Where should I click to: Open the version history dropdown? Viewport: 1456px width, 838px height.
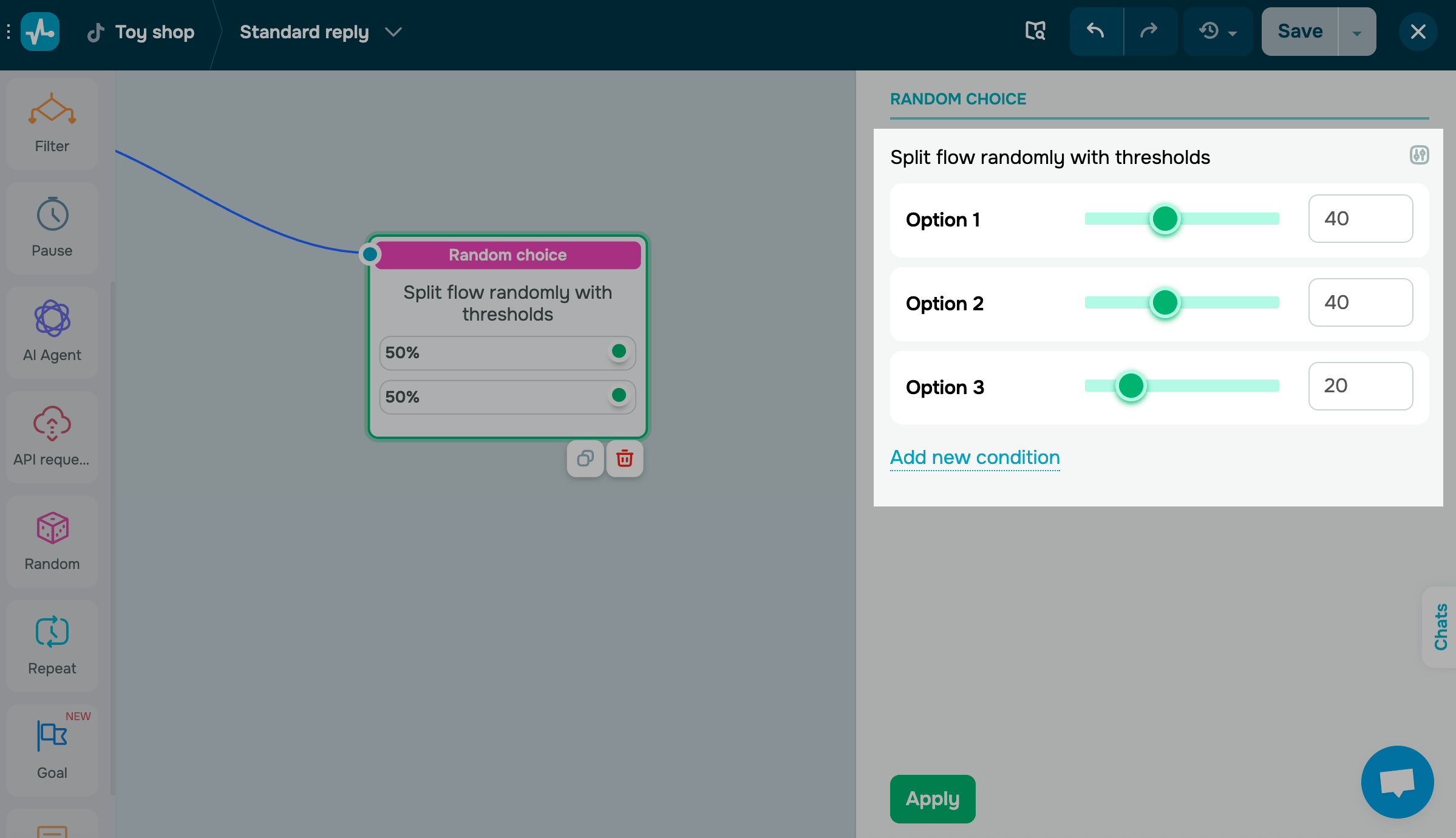point(1217,31)
